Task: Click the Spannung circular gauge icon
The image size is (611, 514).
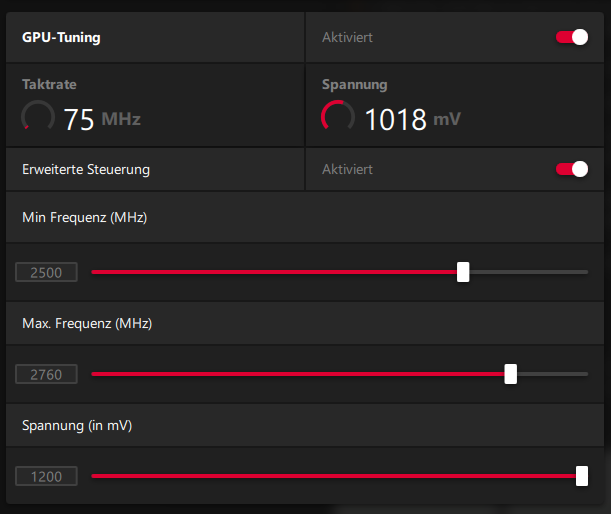Action: click(x=338, y=119)
